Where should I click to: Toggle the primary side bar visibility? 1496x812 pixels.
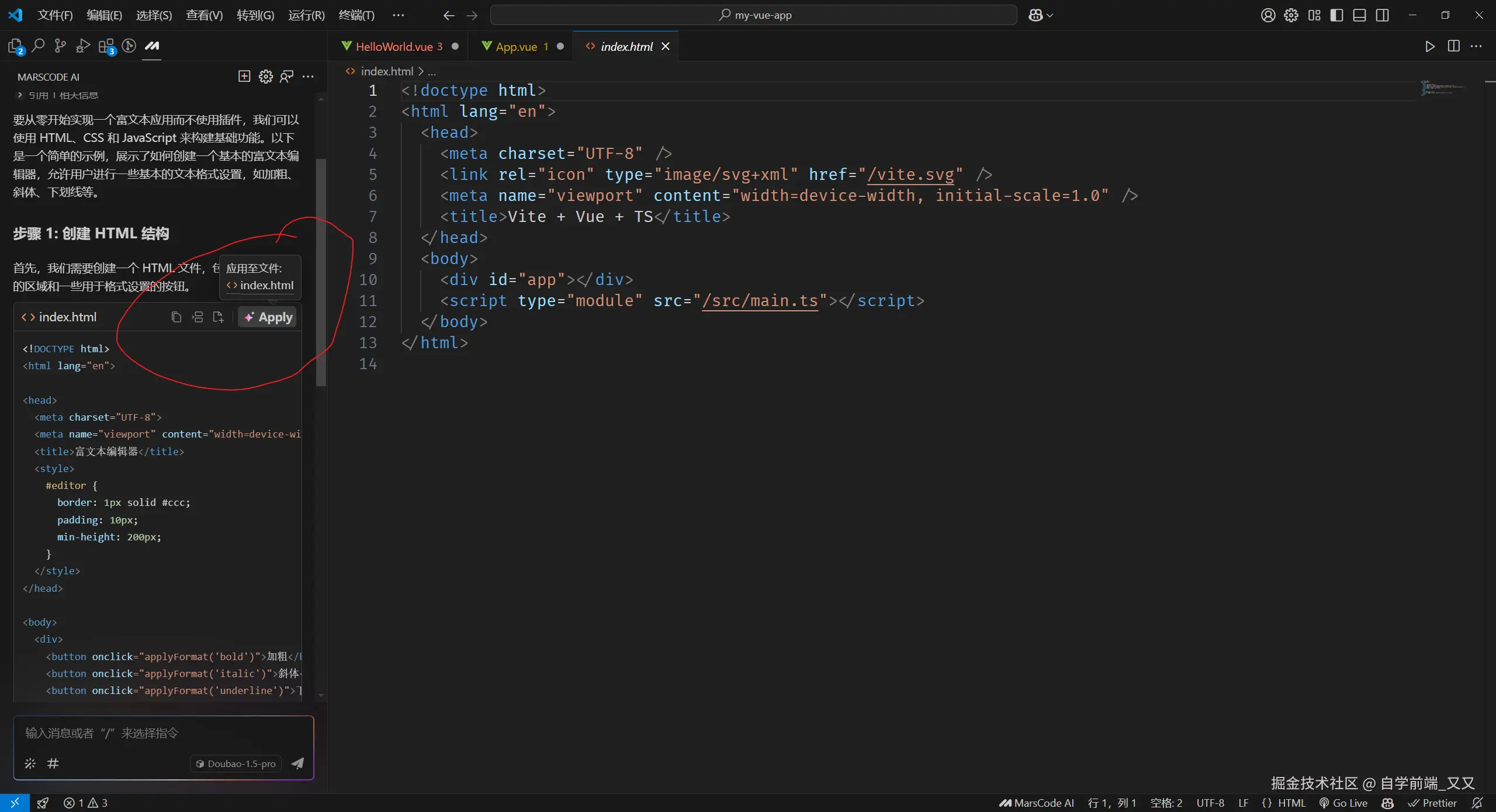point(1336,15)
